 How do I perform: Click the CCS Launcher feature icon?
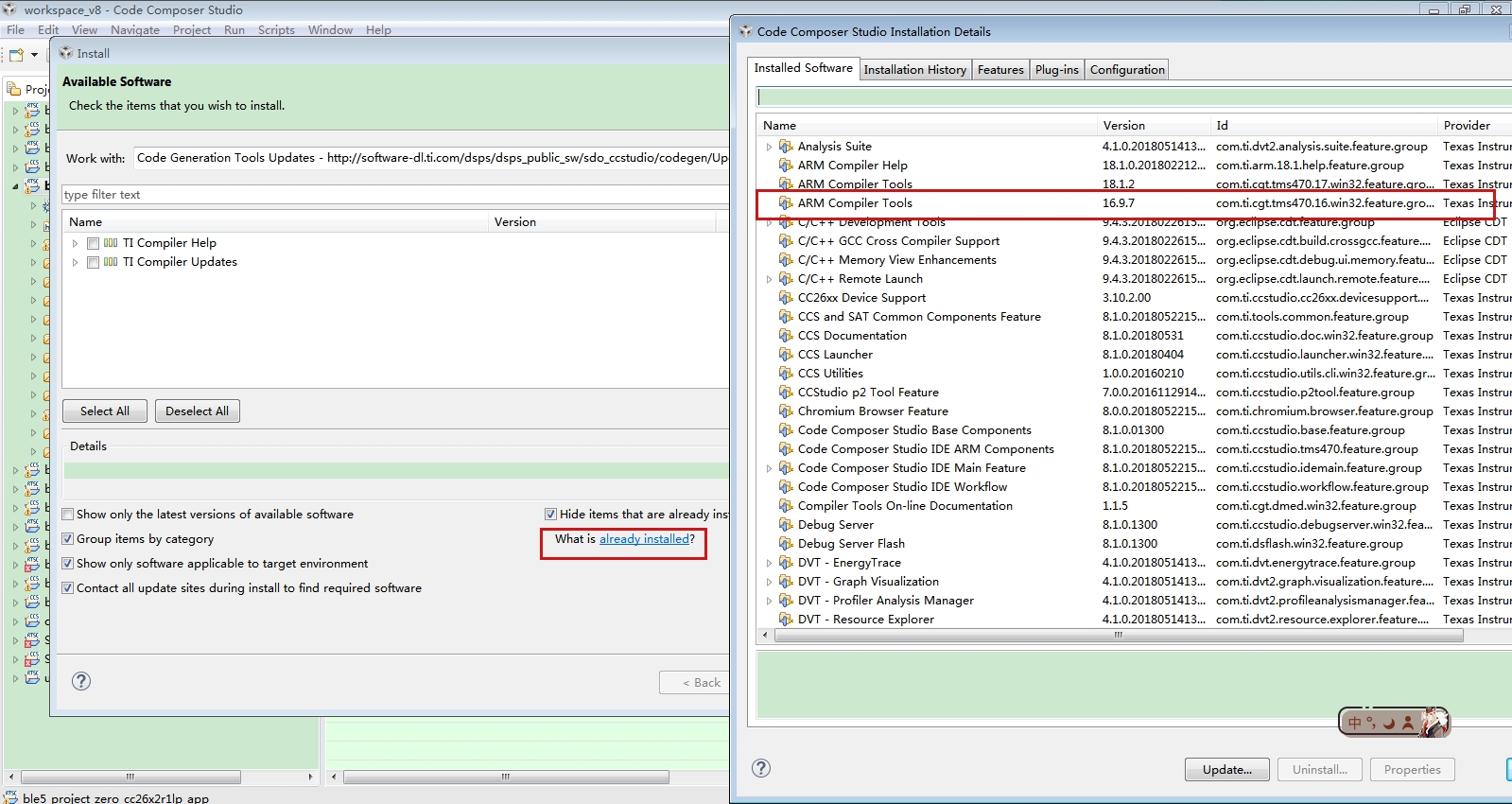pos(786,355)
